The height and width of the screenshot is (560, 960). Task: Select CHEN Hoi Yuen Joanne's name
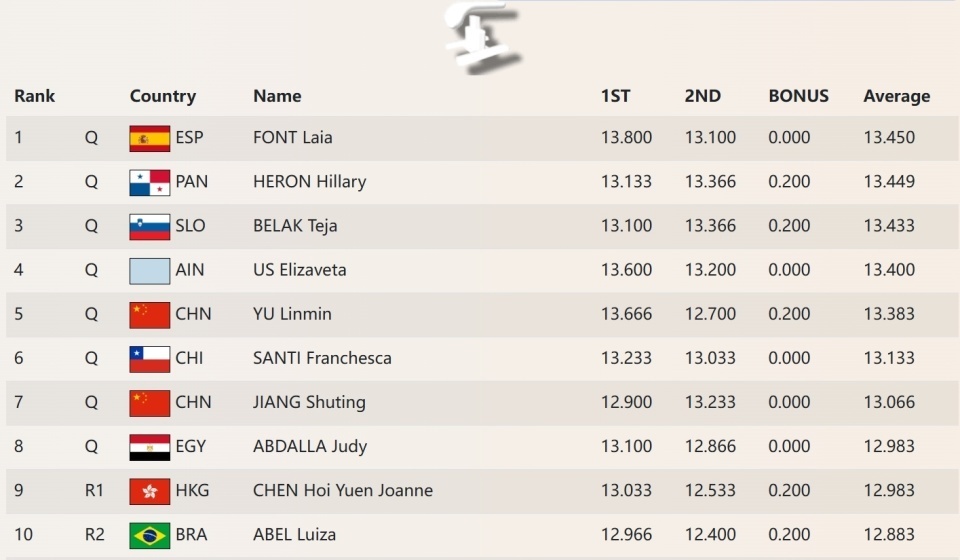click(x=342, y=490)
